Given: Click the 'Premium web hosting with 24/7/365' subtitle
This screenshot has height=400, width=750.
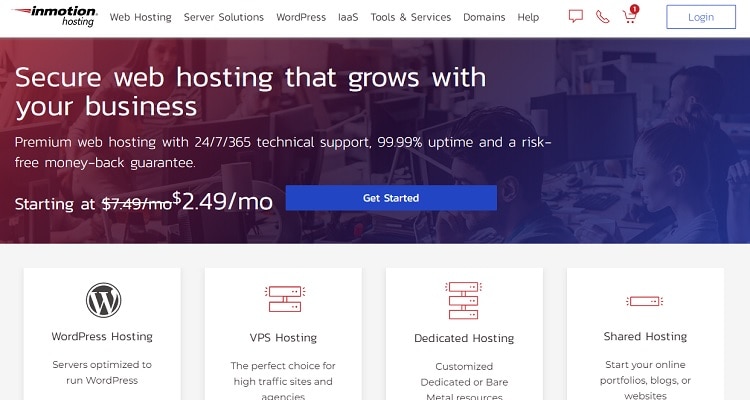Looking at the screenshot, I should pos(283,152).
